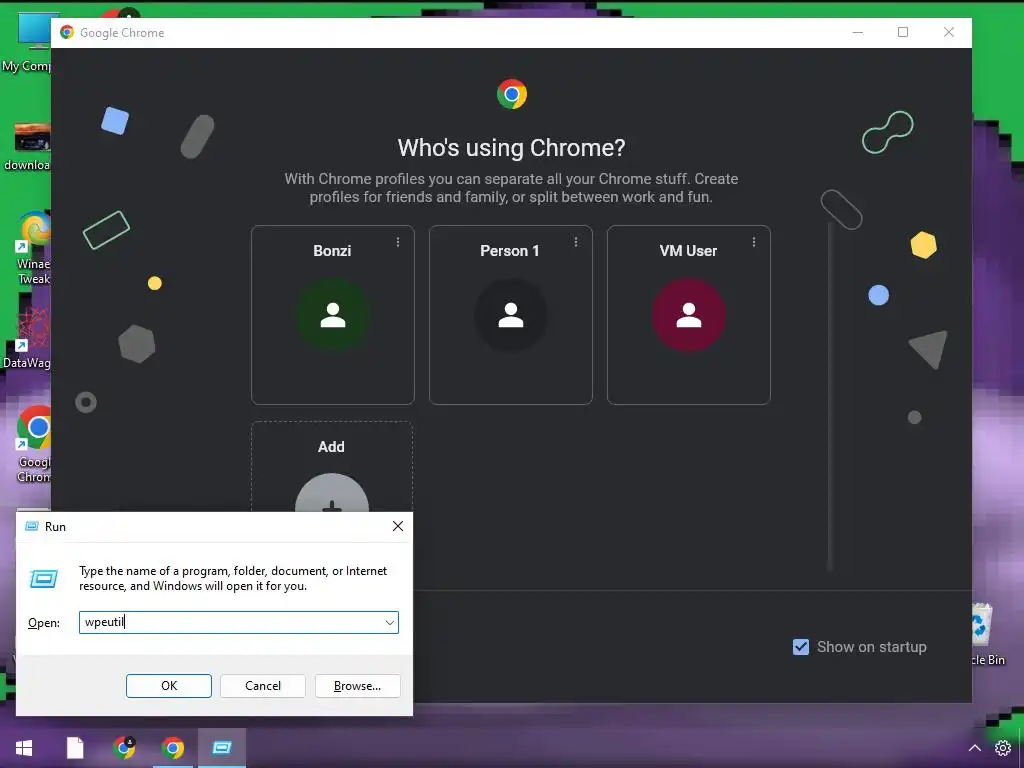
Task: Open more options for VM User profile
Action: pos(754,242)
